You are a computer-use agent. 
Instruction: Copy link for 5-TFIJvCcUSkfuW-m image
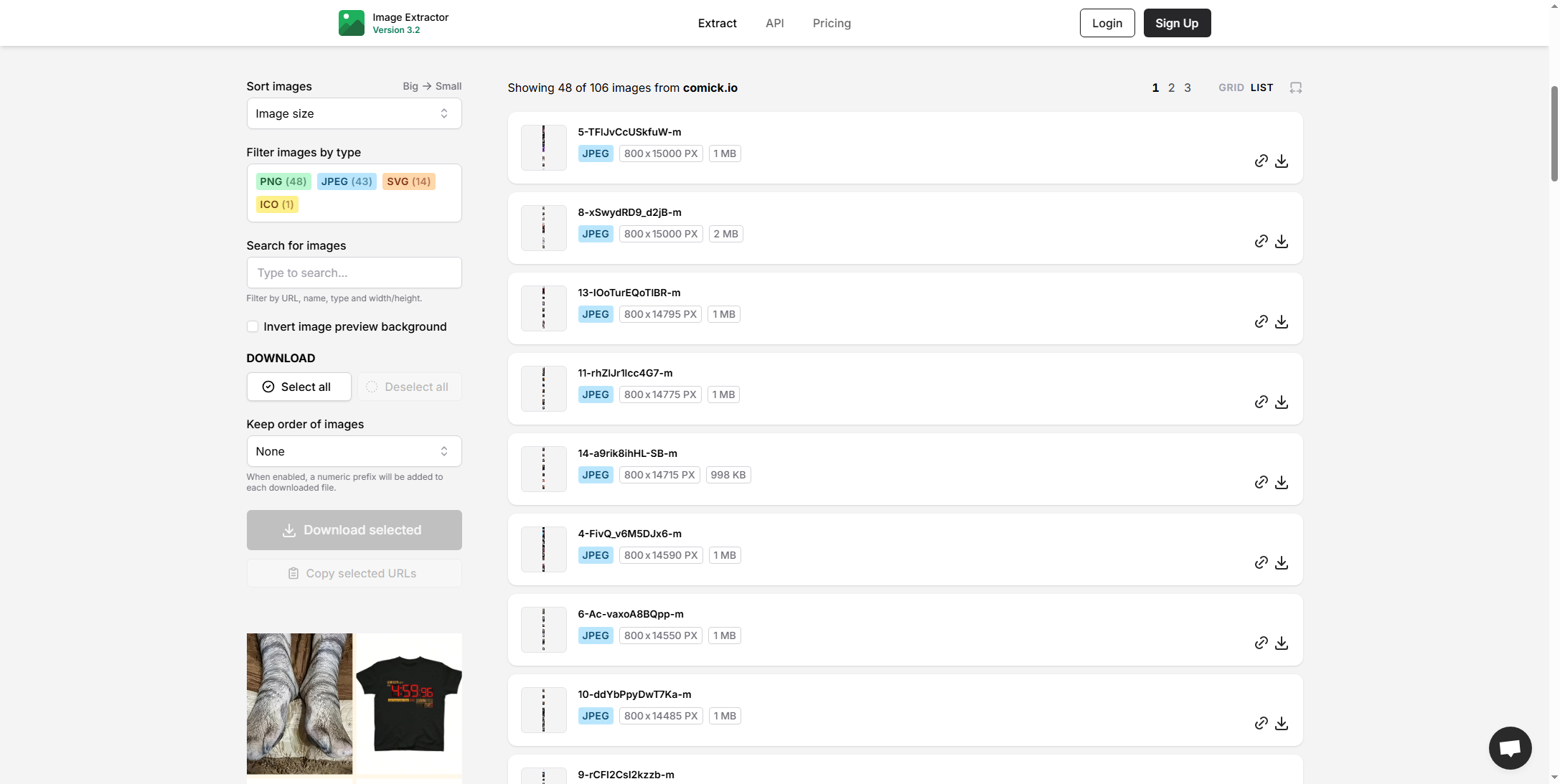click(x=1261, y=161)
